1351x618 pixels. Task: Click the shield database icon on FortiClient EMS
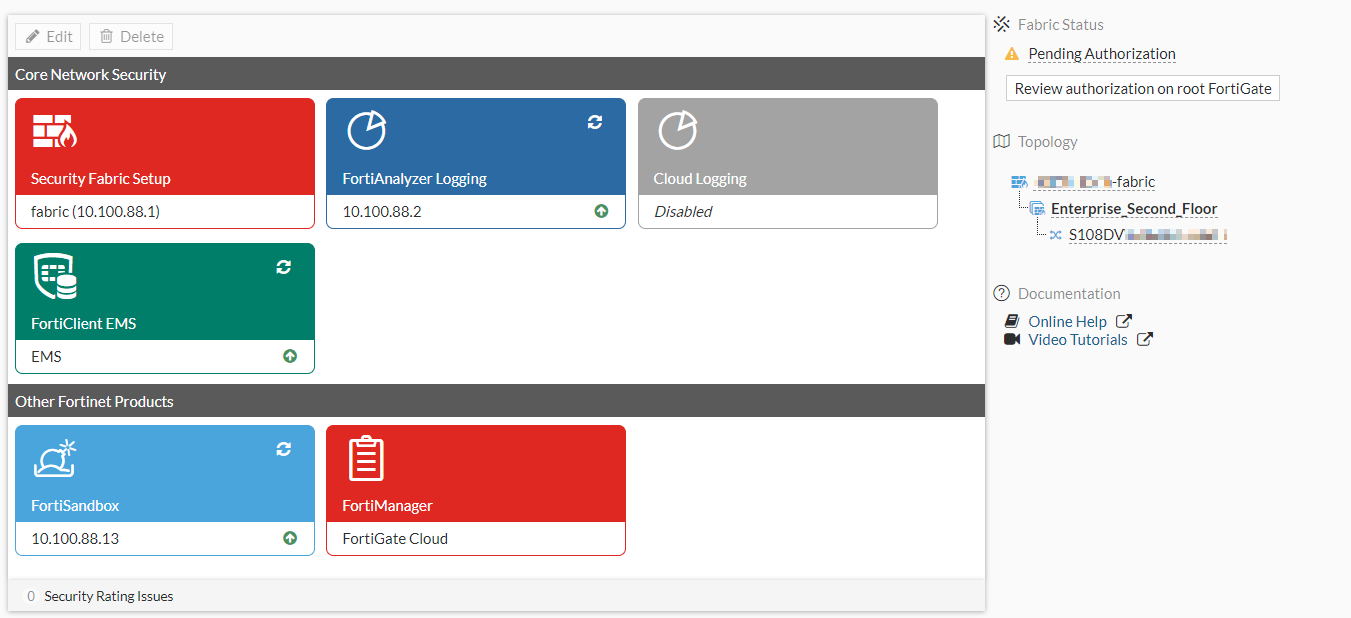point(55,276)
